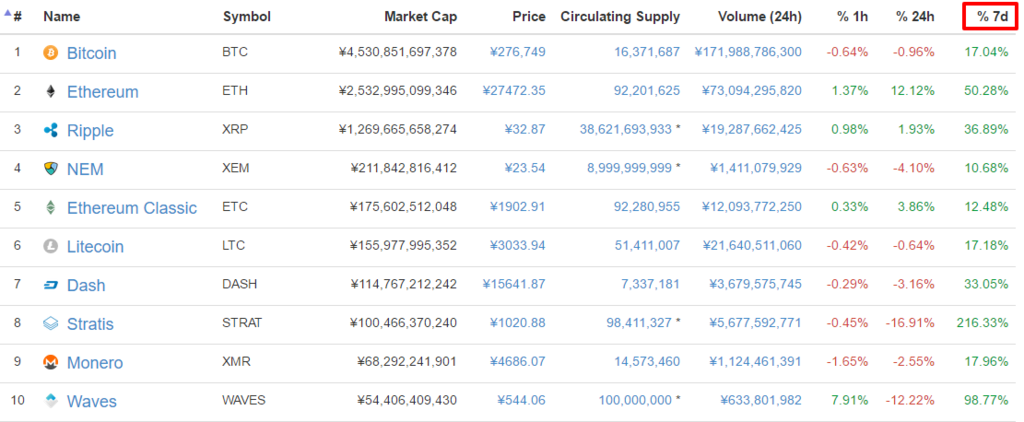This screenshot has height=422, width=1024.
Task: Click Litecoin price ¥3033.94
Action: click(x=517, y=246)
